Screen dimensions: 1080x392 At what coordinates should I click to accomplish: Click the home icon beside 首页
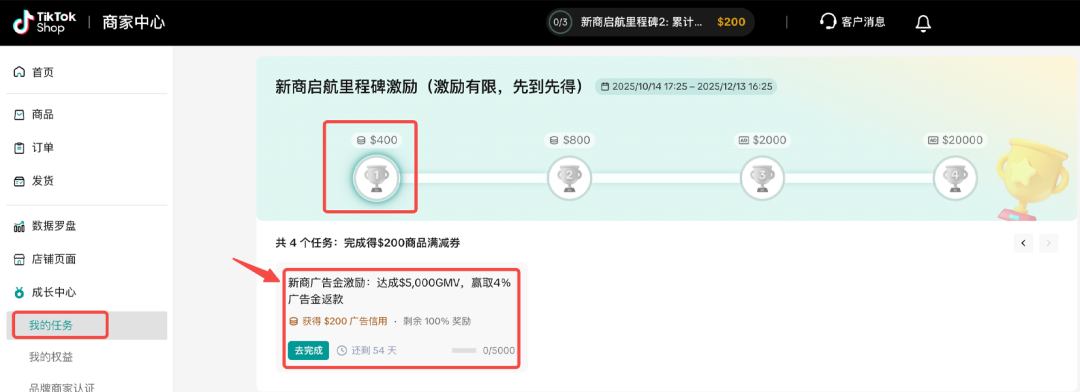(x=19, y=72)
